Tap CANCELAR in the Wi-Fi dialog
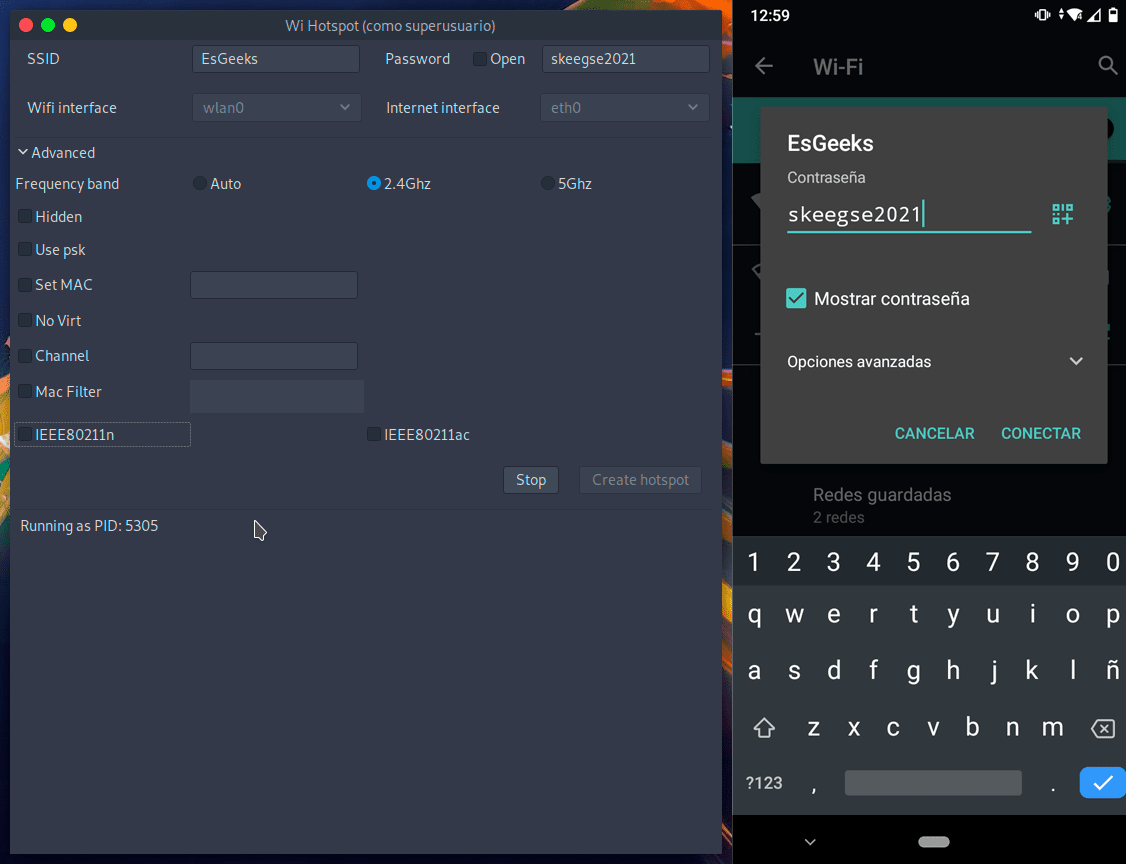This screenshot has width=1126, height=864. pos(934,433)
